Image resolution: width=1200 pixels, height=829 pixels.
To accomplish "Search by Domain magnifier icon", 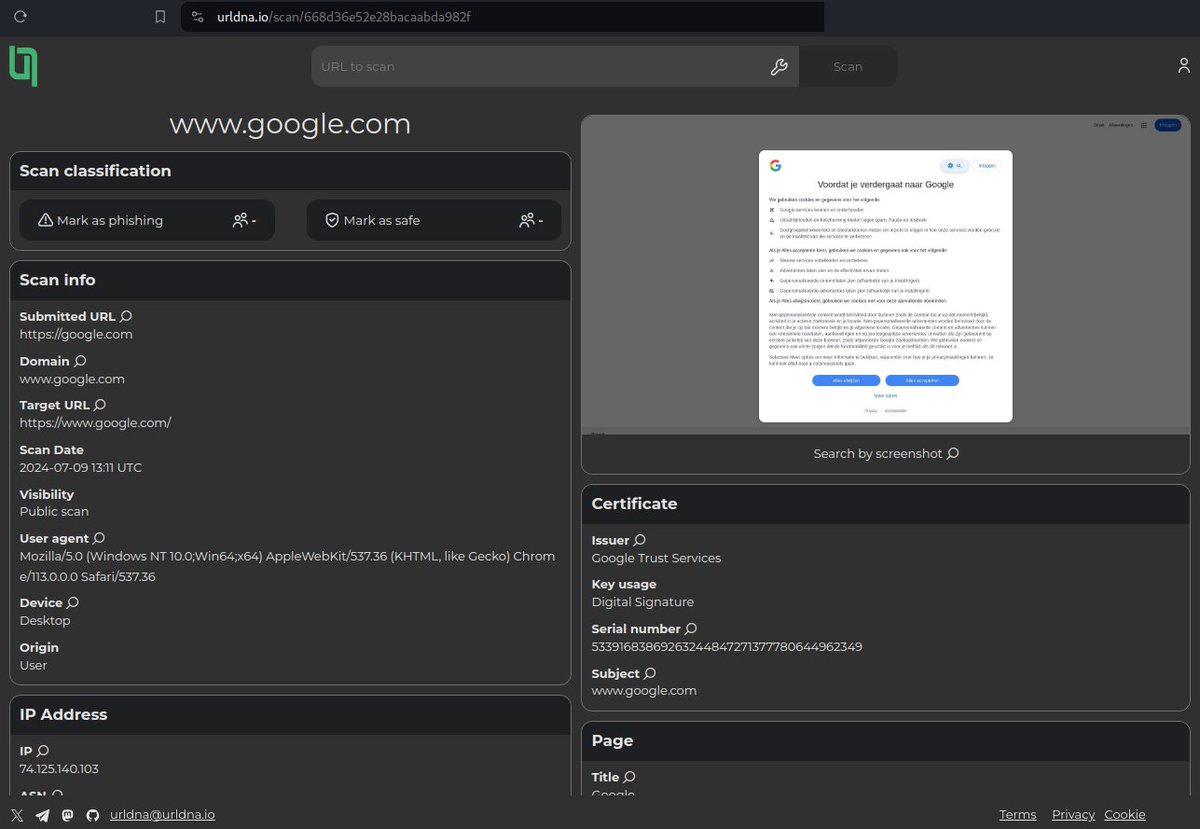I will pyautogui.click(x=80, y=361).
